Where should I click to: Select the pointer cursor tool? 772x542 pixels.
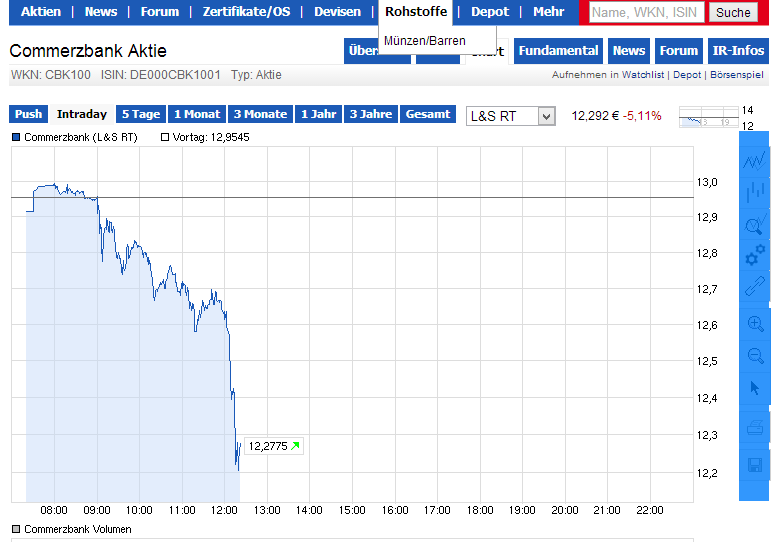755,388
